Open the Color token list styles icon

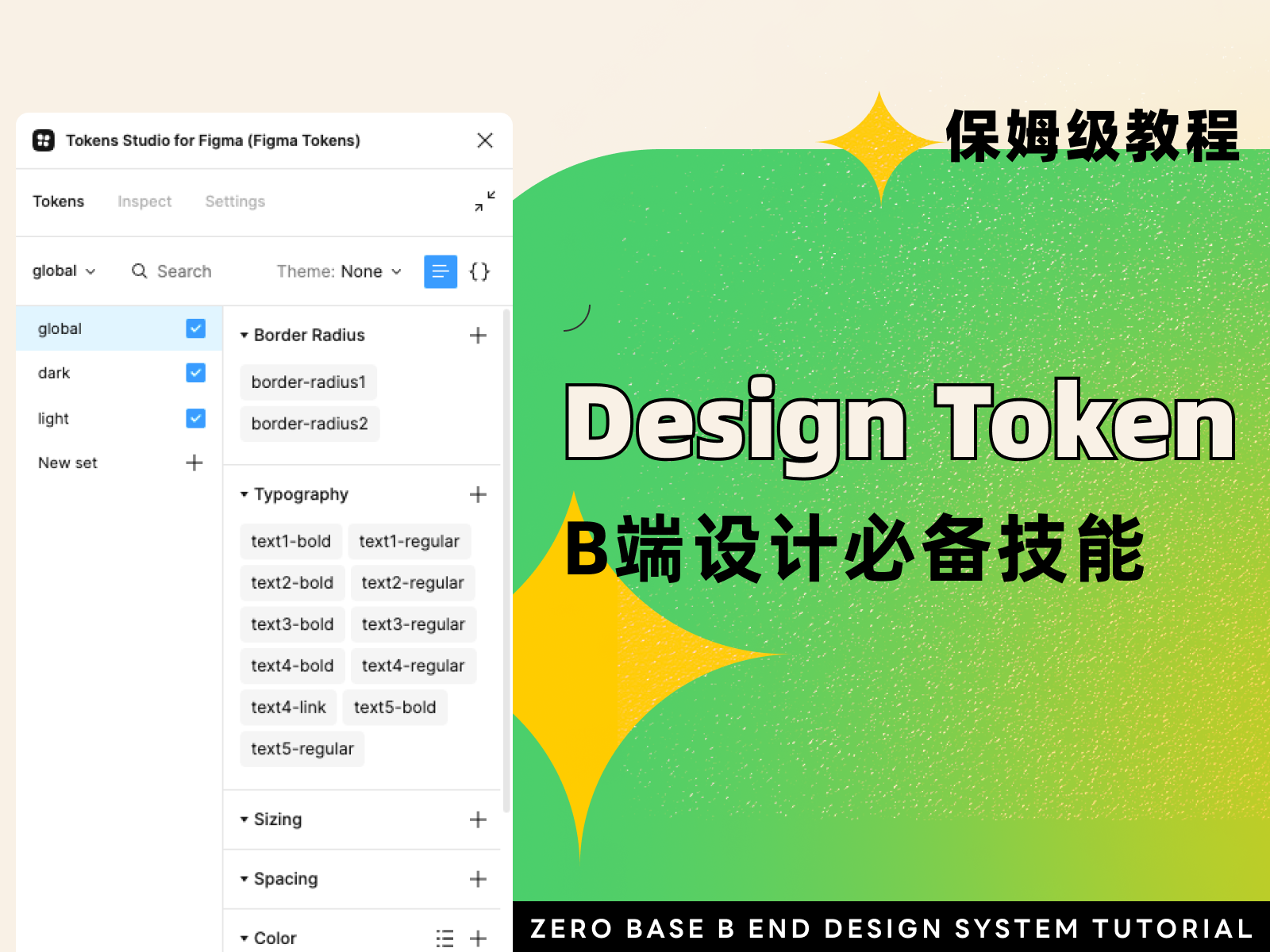[x=445, y=938]
